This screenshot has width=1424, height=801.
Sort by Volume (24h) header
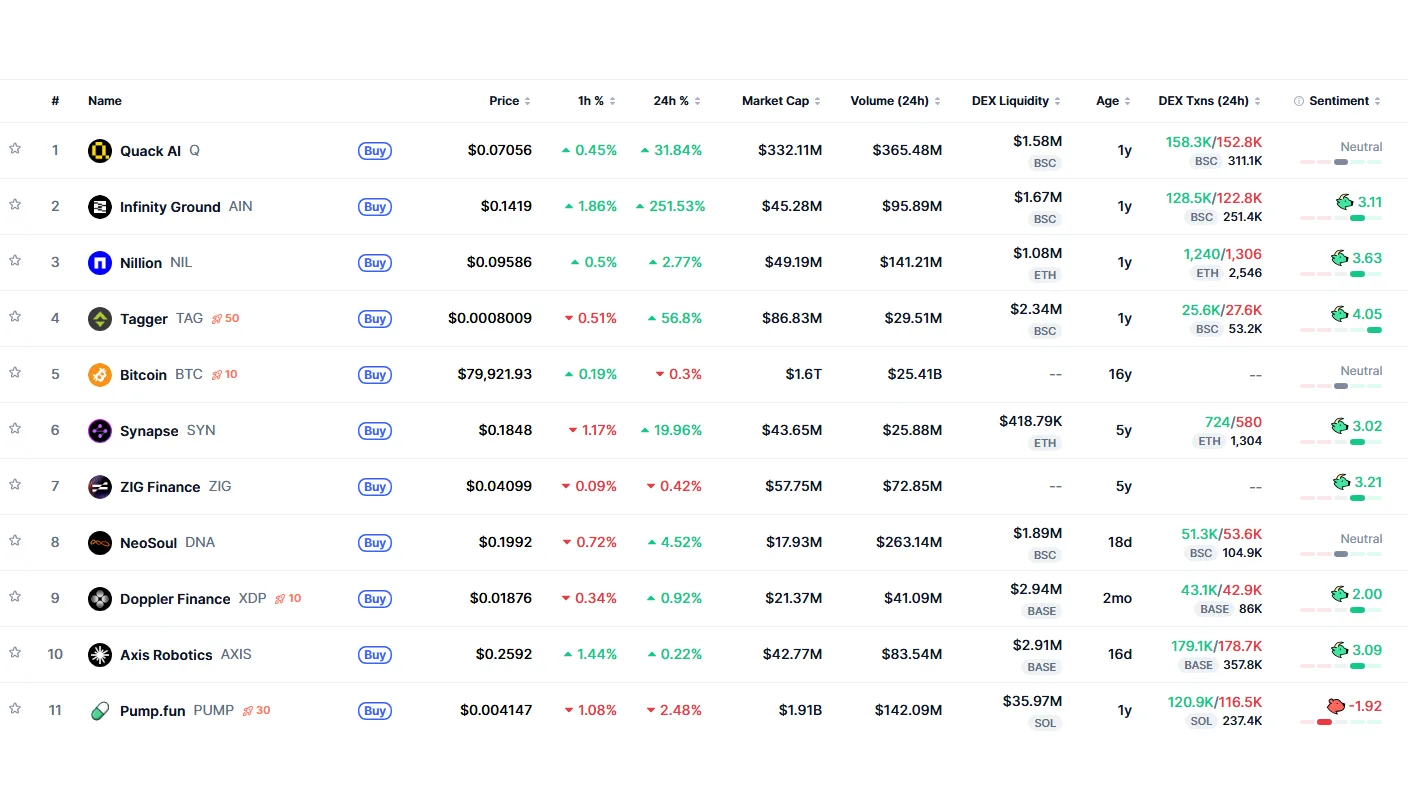click(x=896, y=101)
